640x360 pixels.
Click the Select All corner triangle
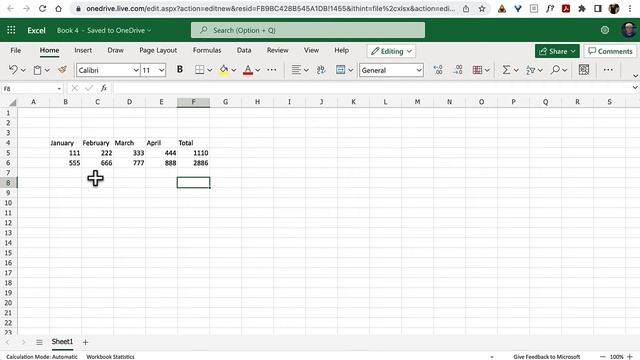(x=12, y=102)
